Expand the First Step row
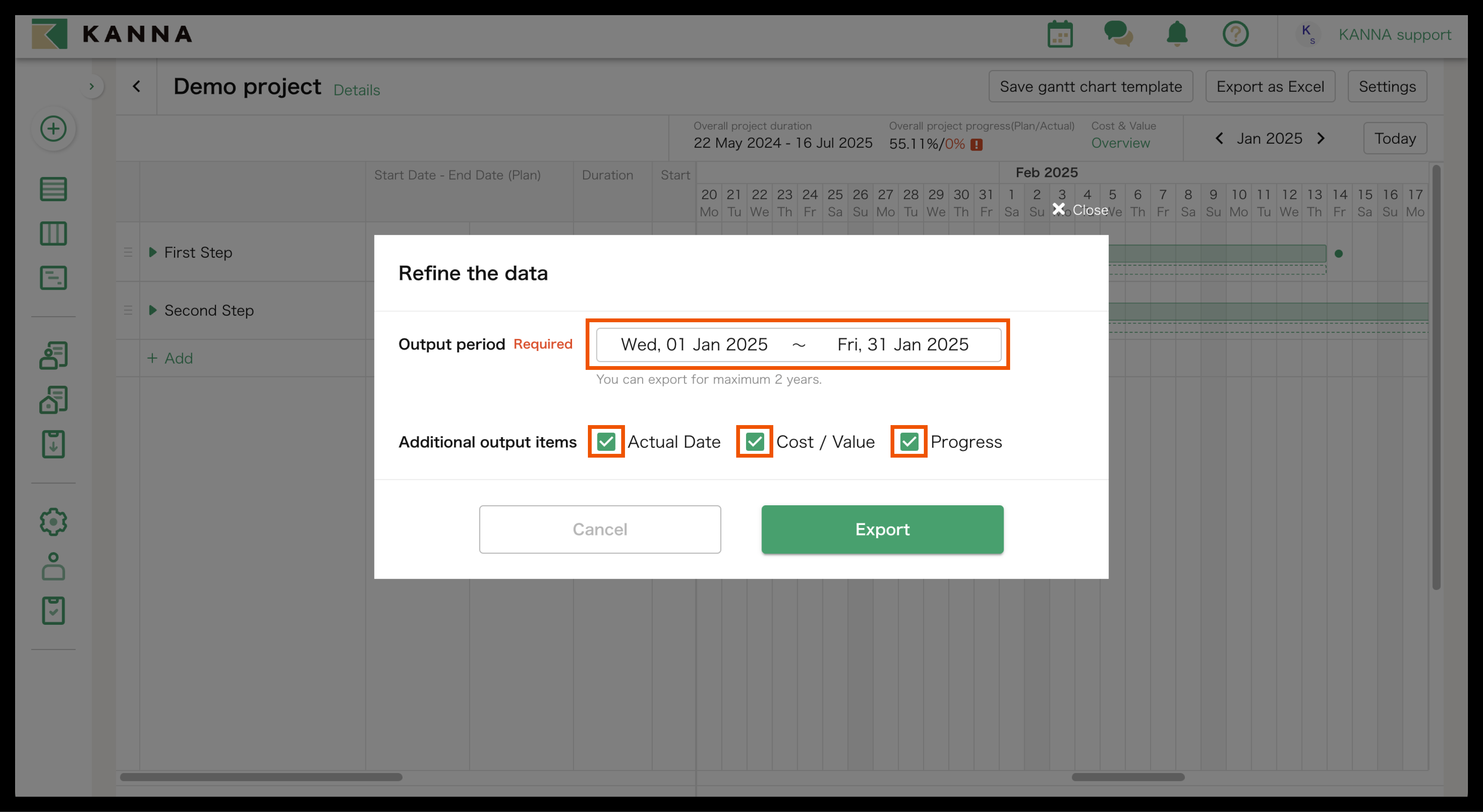 tap(152, 252)
